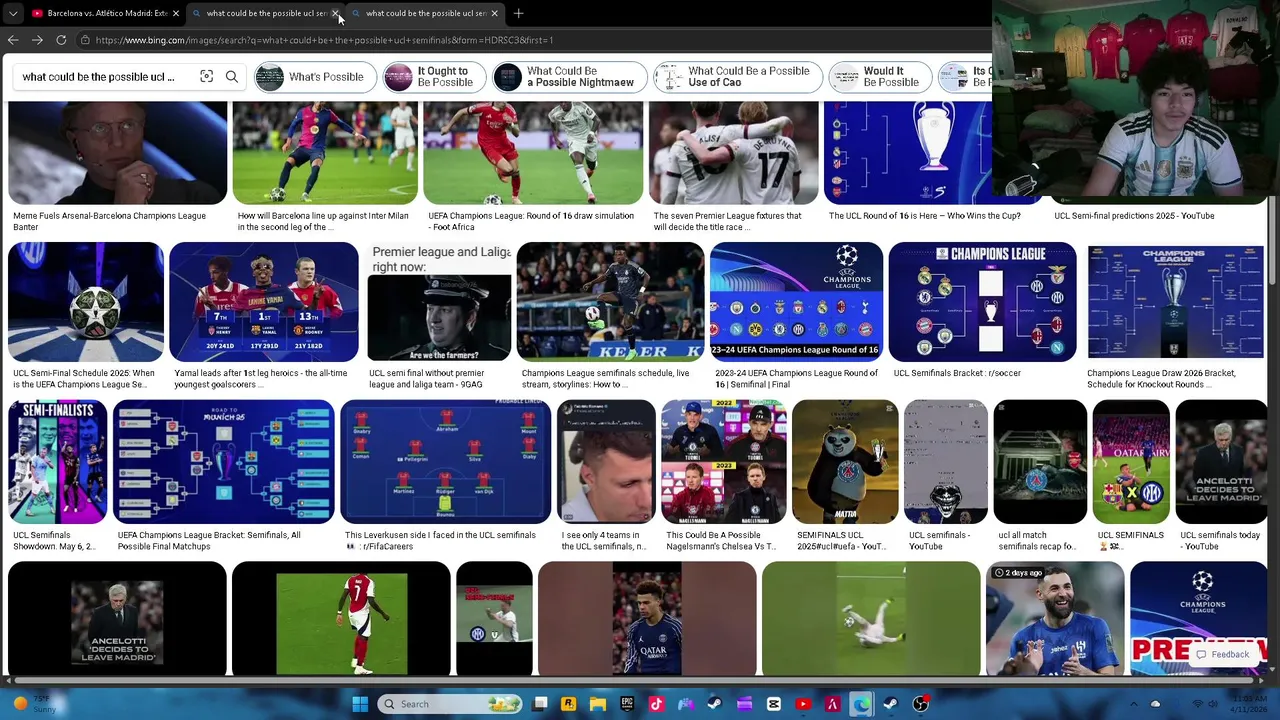Select "What Could Be a Possible Use of Cao" chip
Screen dimensions: 1280x720
pyautogui.click(x=737, y=77)
